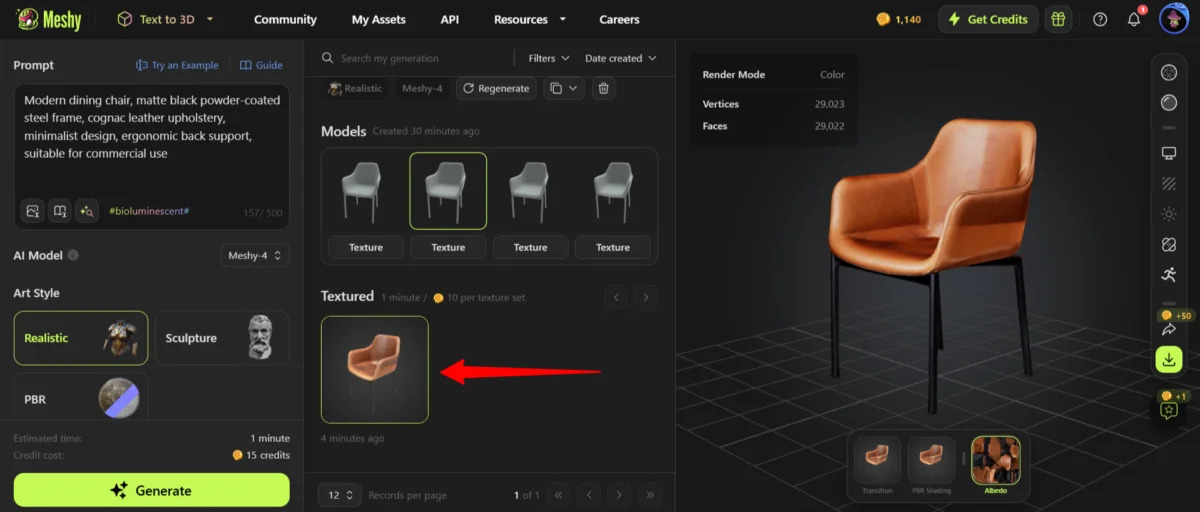Click the Regenerate button
Viewport: 1200px width, 512px height.
(496, 88)
